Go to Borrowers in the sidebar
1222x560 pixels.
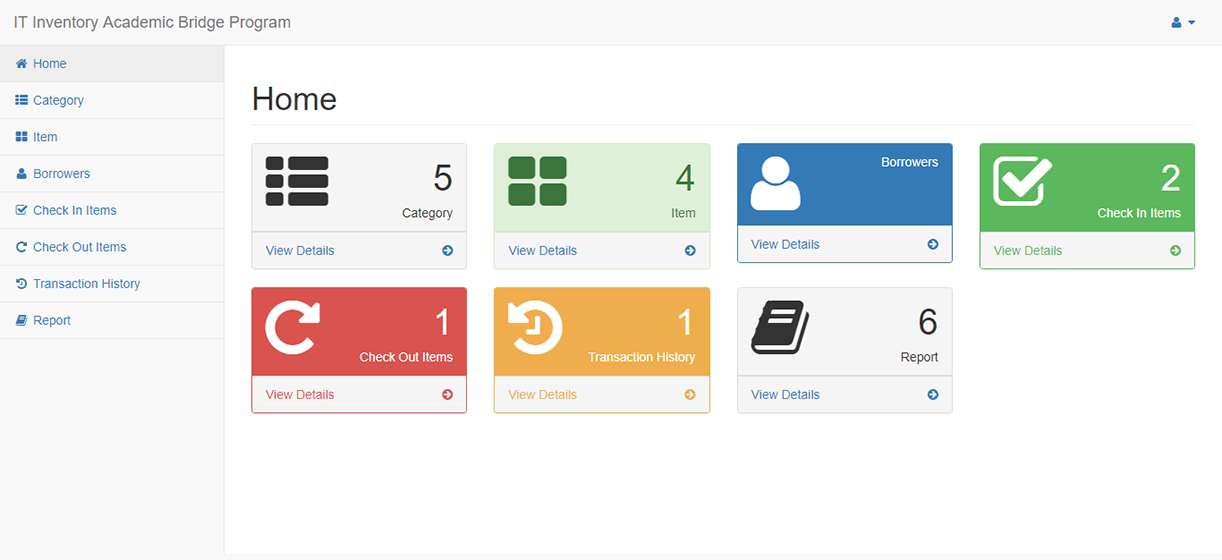(61, 174)
